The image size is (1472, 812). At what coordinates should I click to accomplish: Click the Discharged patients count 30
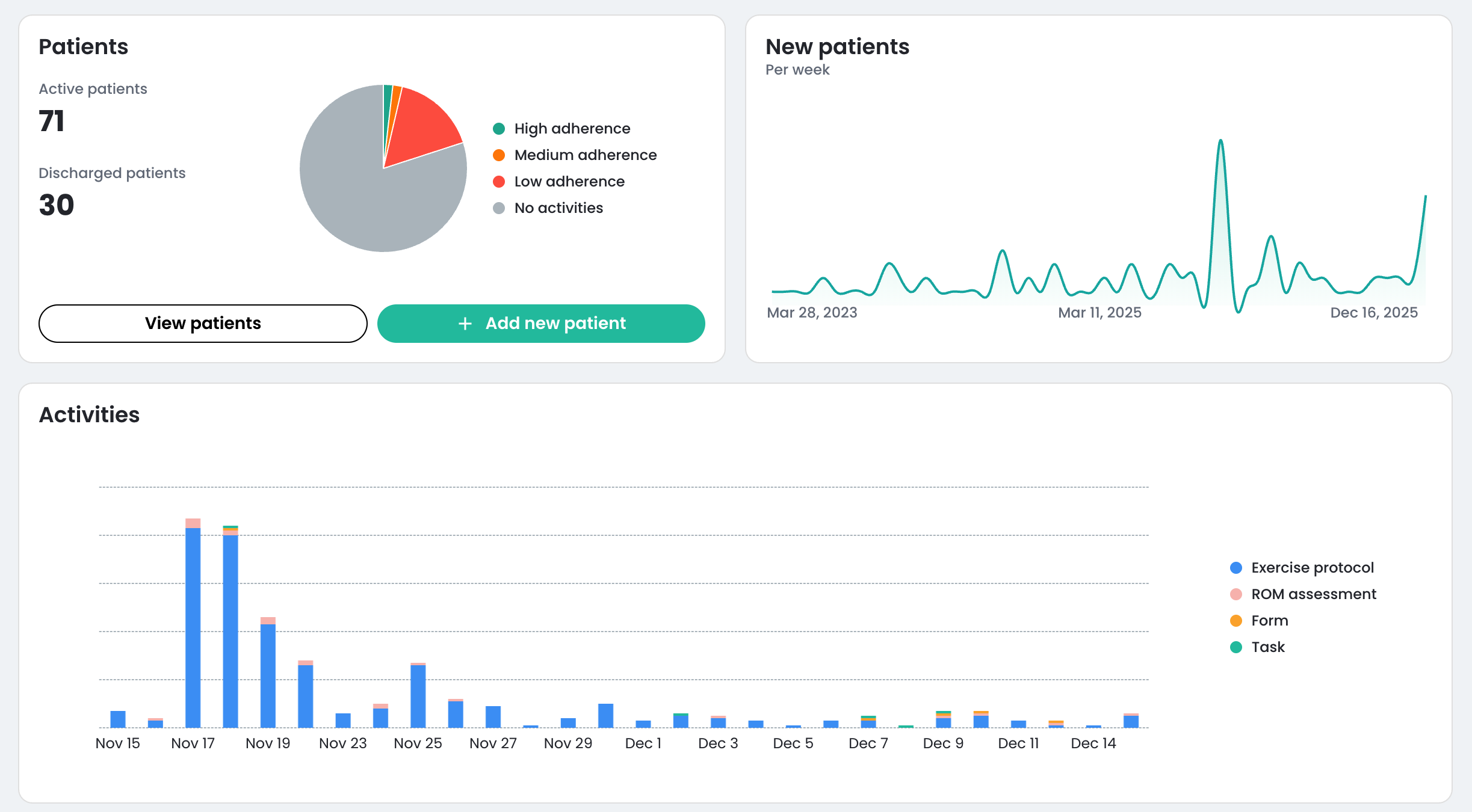pyautogui.click(x=57, y=205)
